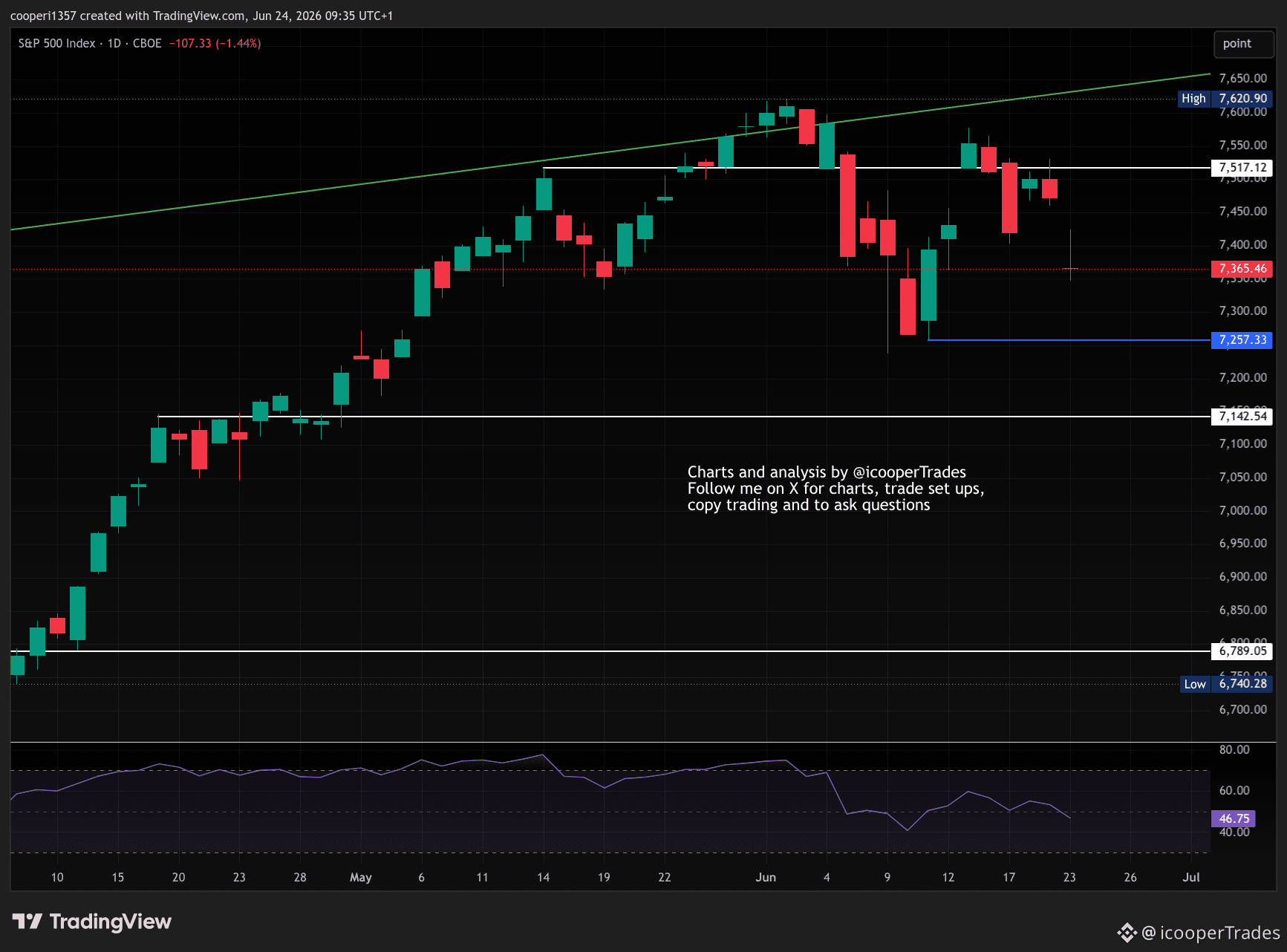
Task: Click the 6,900.00 price axis label
Action: (1243, 576)
